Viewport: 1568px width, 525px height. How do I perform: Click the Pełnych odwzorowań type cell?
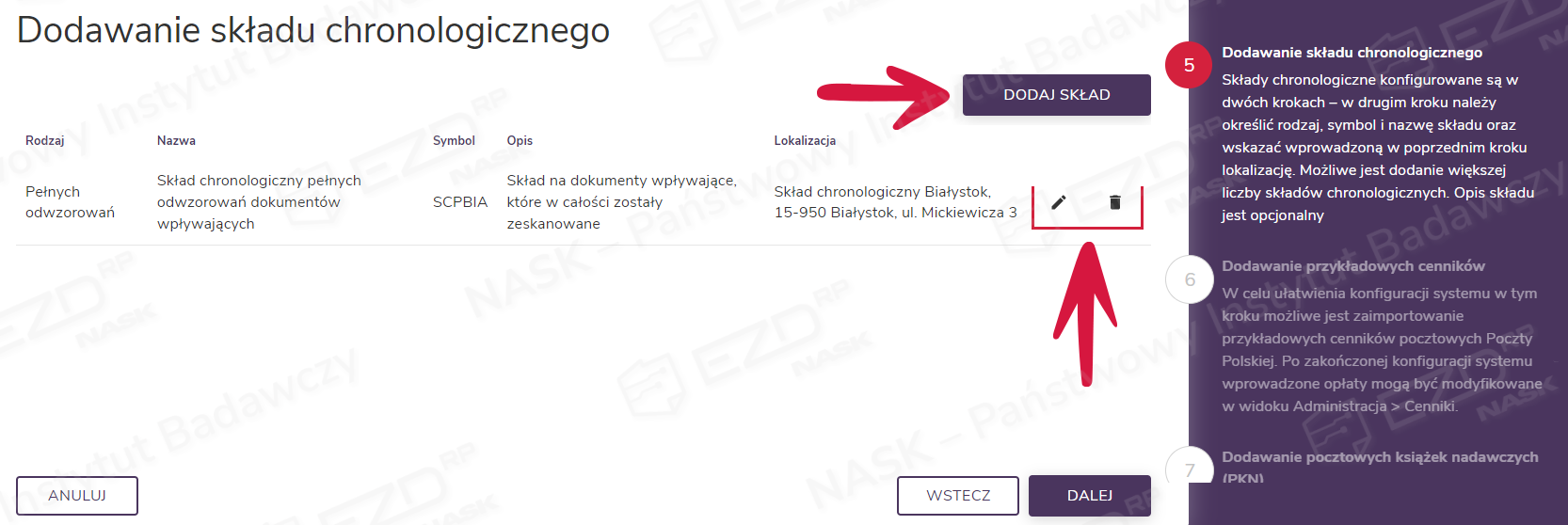[70, 202]
